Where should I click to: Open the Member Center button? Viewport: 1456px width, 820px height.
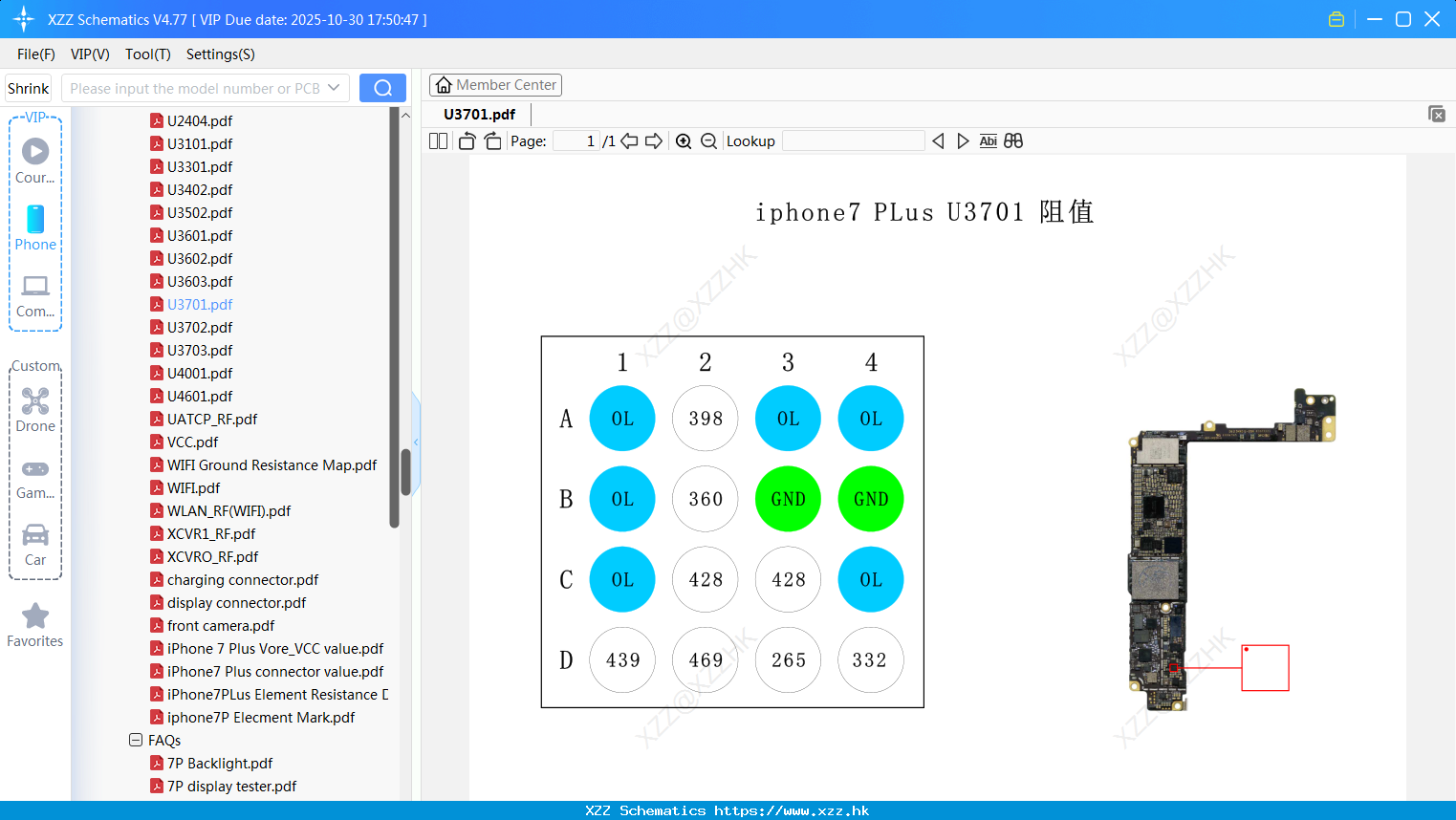(495, 85)
